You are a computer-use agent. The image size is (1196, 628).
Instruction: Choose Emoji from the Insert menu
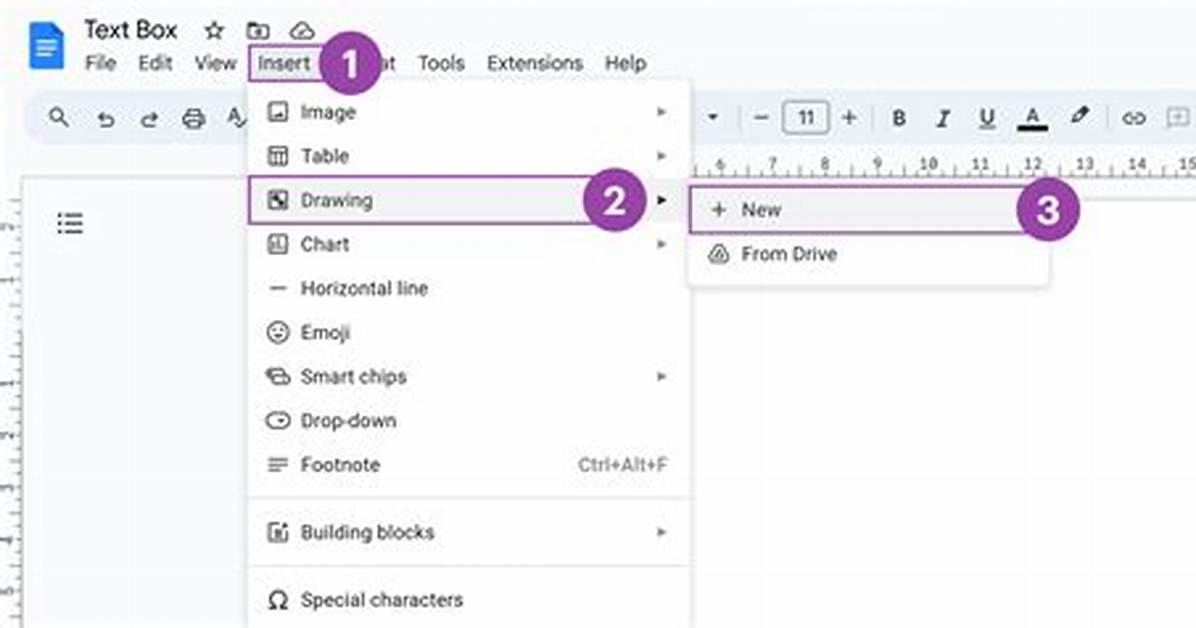click(x=469, y=333)
